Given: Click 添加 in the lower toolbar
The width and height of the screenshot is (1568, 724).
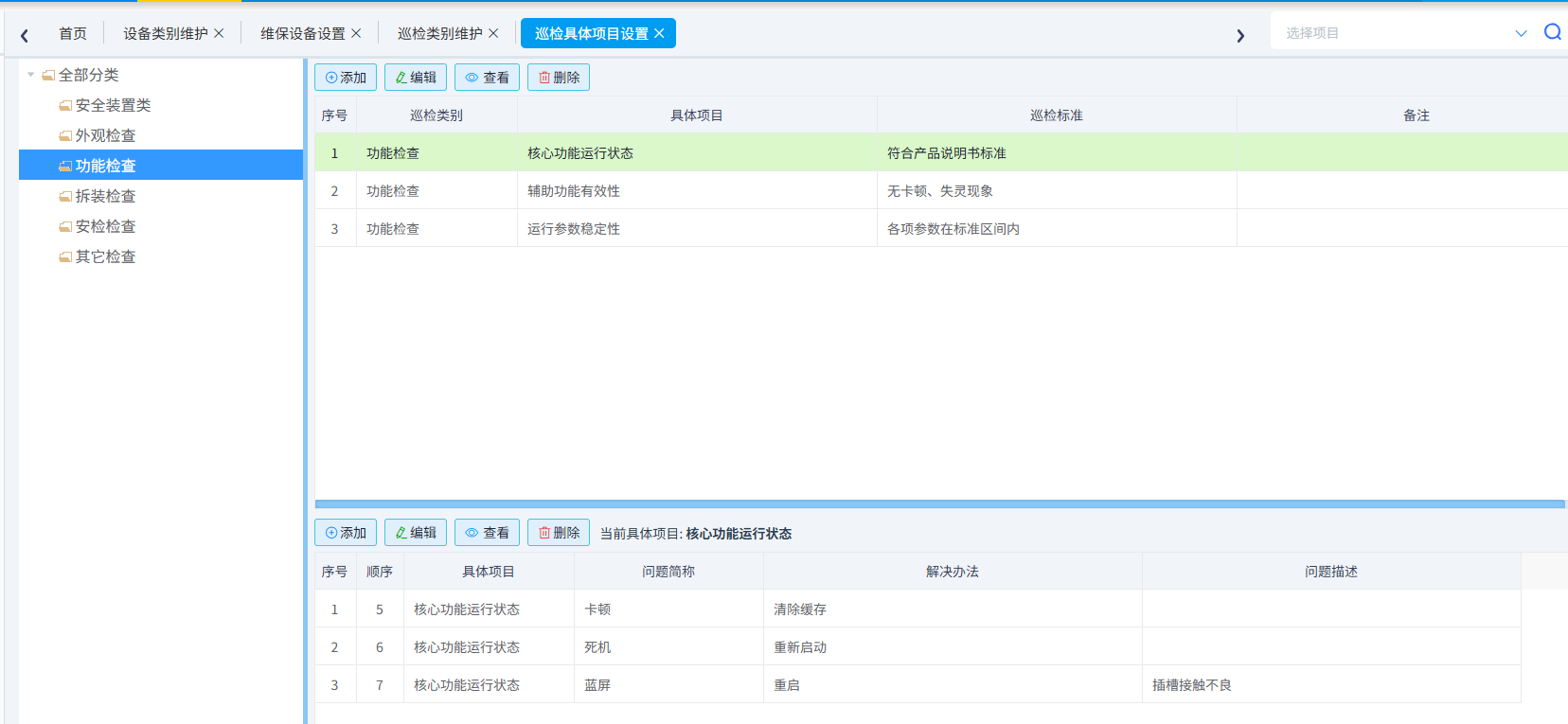Looking at the screenshot, I should coord(346,533).
